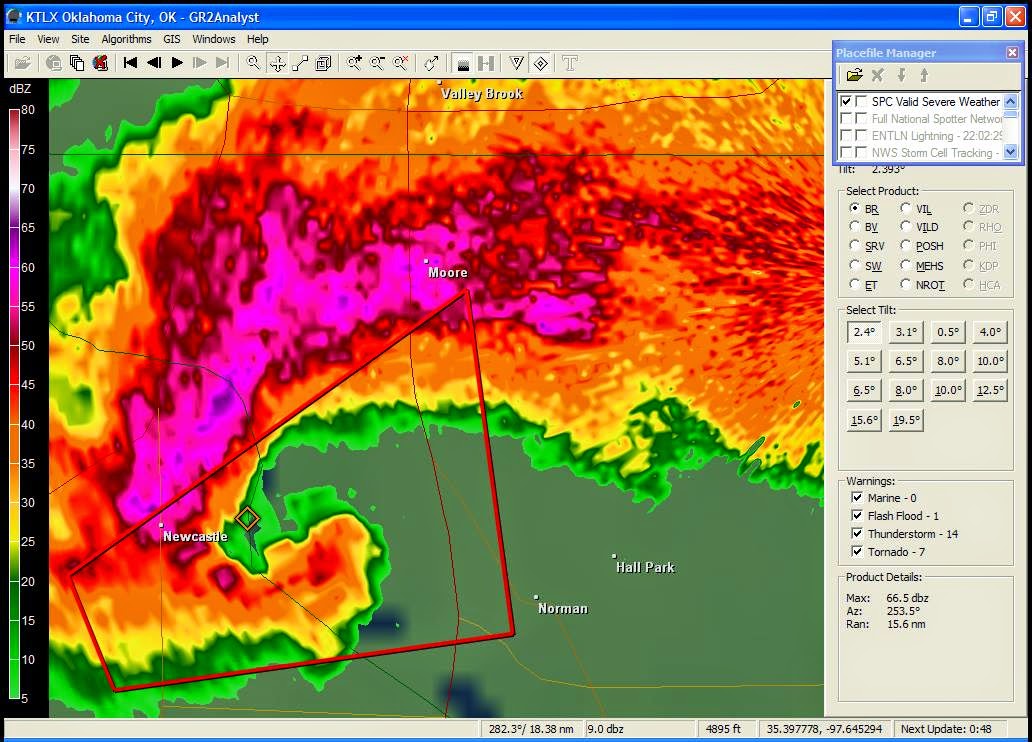The width and height of the screenshot is (1032, 742).
Task: Open the View menu
Action: click(x=48, y=39)
